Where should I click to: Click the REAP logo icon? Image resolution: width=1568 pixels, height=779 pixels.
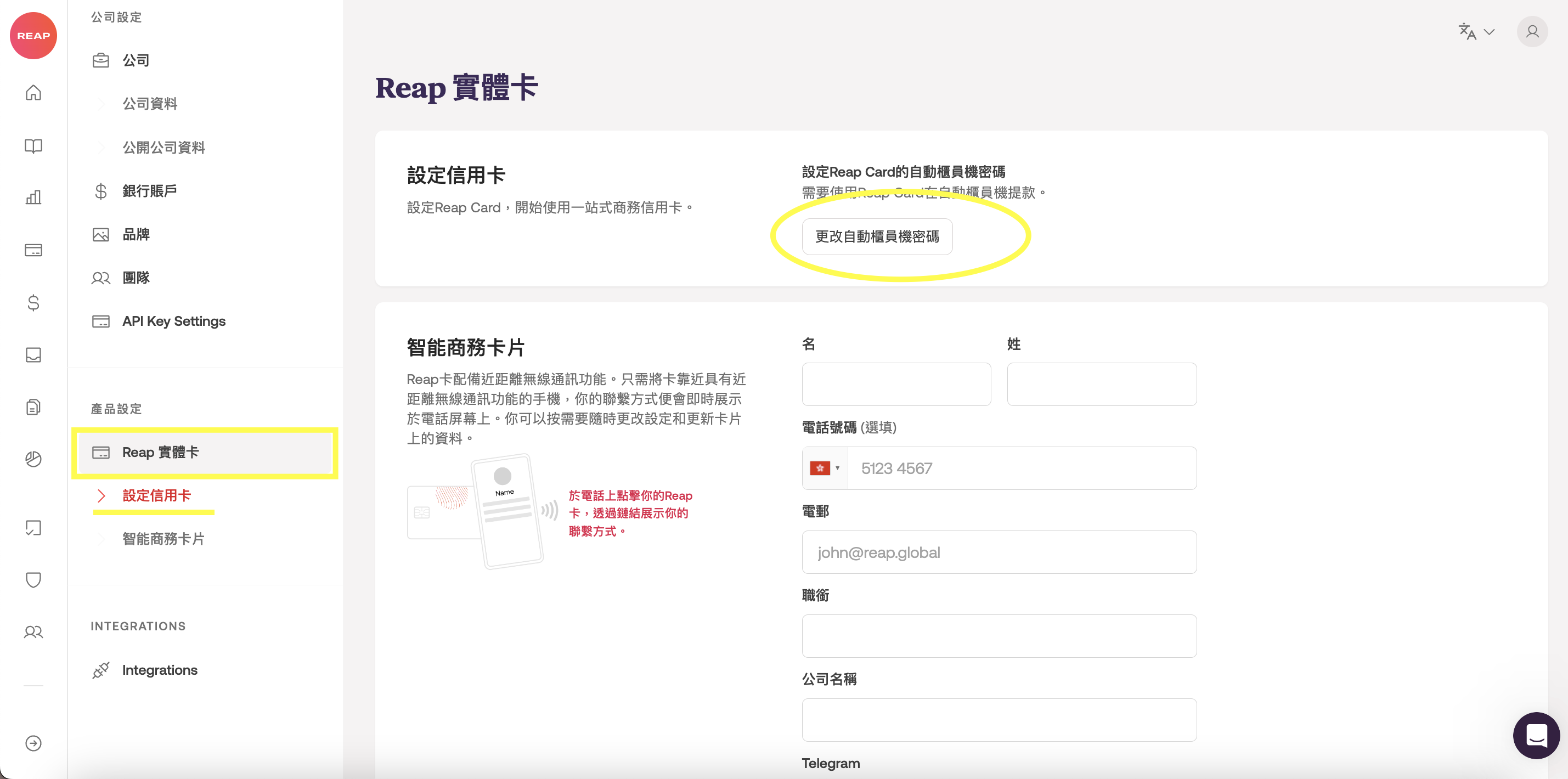33,35
